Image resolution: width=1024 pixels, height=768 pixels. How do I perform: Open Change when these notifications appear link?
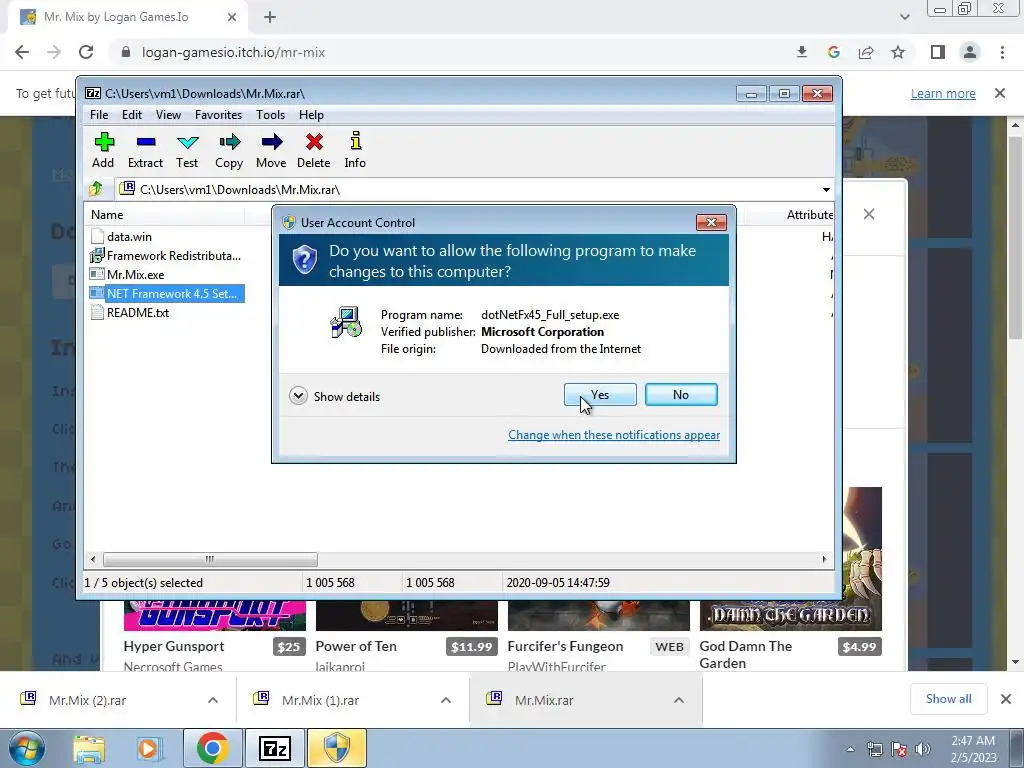(x=614, y=435)
